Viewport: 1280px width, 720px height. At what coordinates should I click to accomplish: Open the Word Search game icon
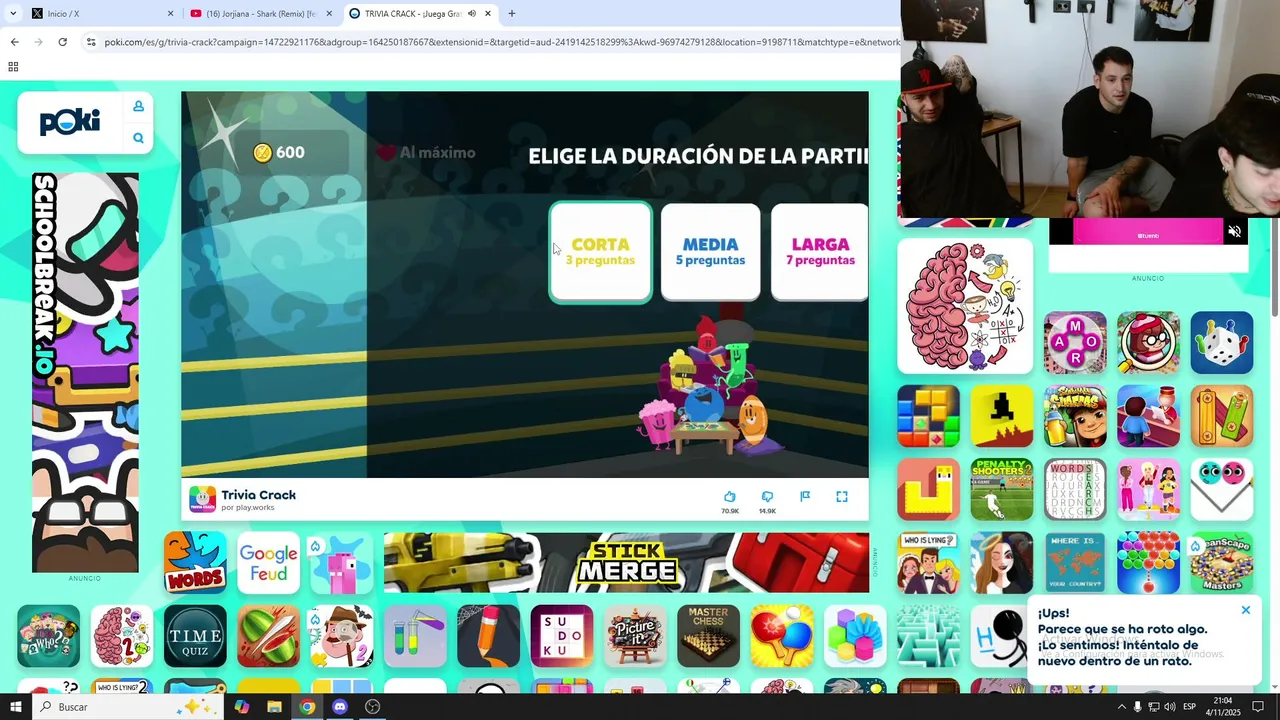(x=1075, y=489)
